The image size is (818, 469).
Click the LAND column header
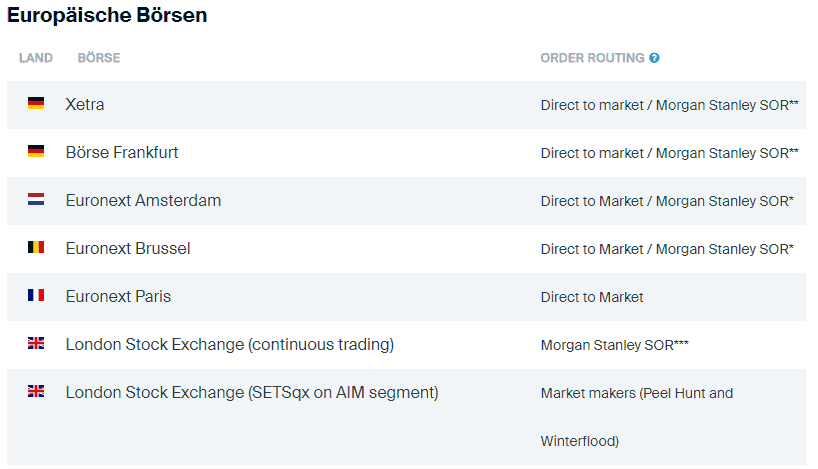tap(35, 58)
